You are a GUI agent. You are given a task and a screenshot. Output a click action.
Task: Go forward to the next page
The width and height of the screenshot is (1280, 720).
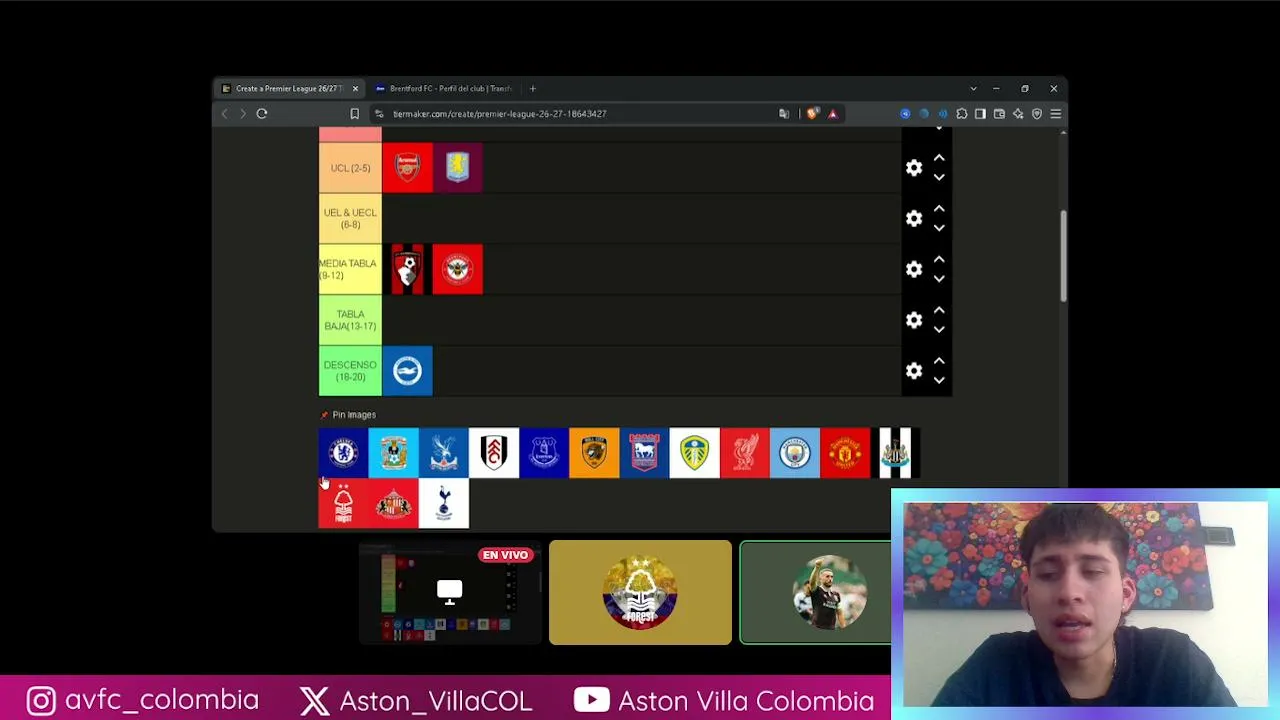(242, 114)
